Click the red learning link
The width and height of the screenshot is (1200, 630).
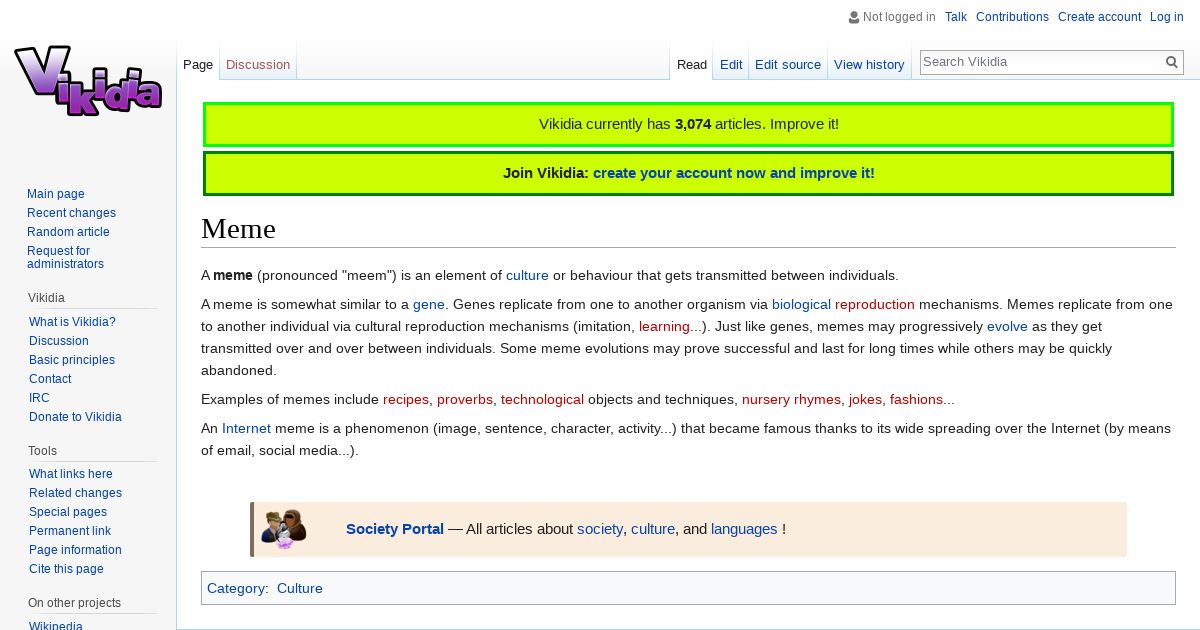tap(664, 326)
